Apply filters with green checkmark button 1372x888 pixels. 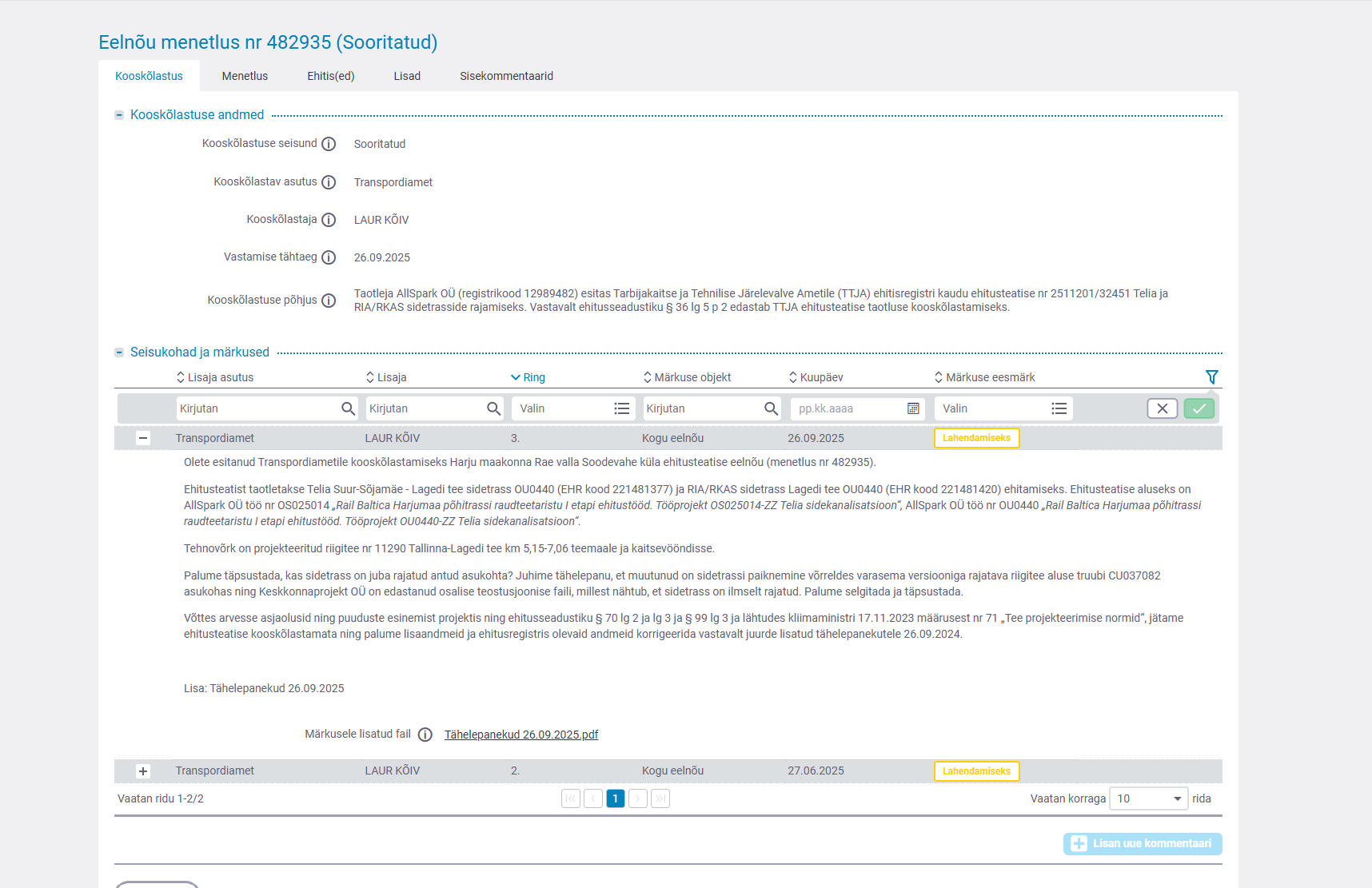(1199, 408)
